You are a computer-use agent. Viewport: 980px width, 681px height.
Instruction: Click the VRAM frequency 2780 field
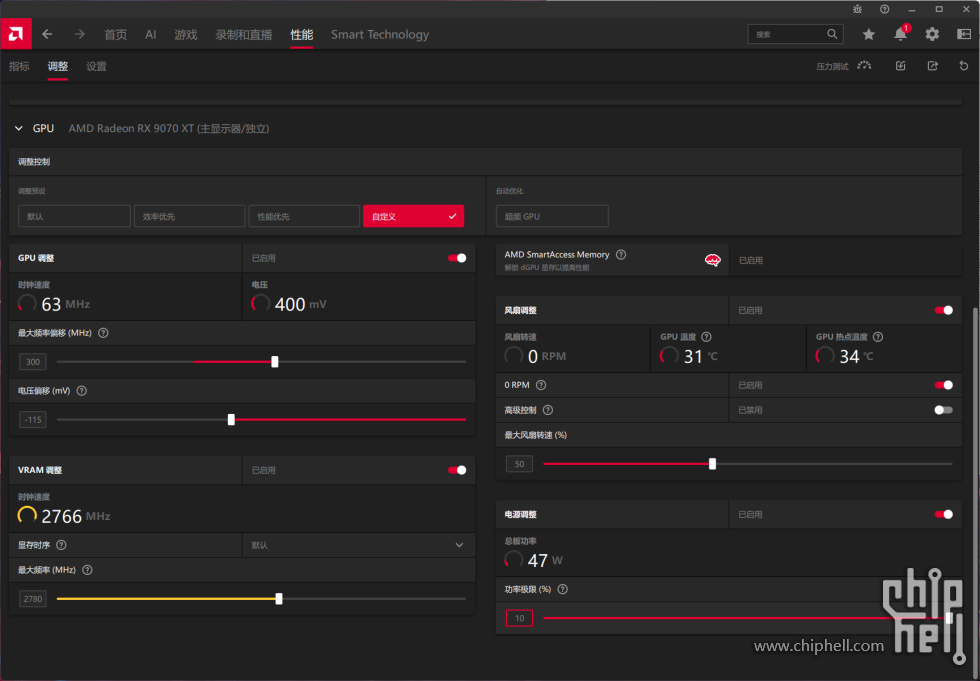click(32, 599)
